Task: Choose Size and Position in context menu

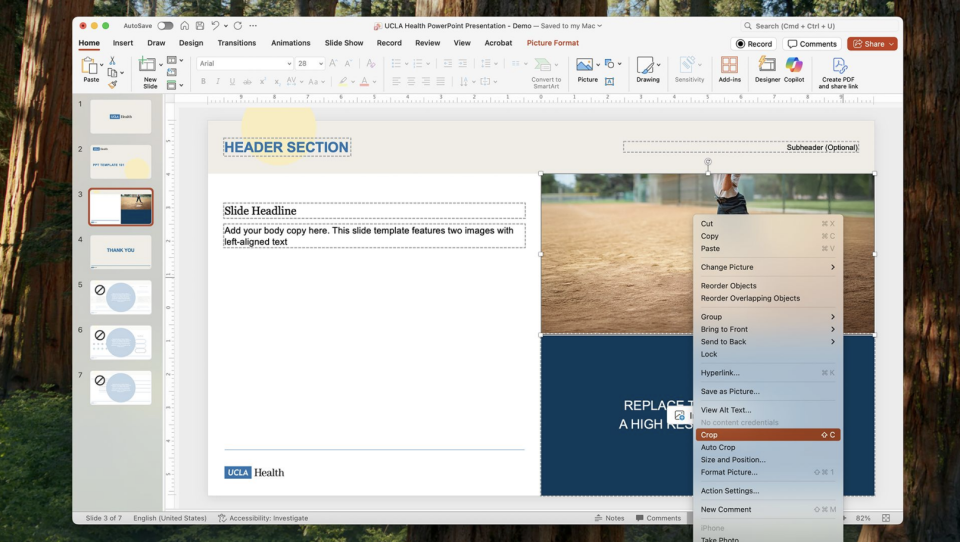Action: point(768,460)
